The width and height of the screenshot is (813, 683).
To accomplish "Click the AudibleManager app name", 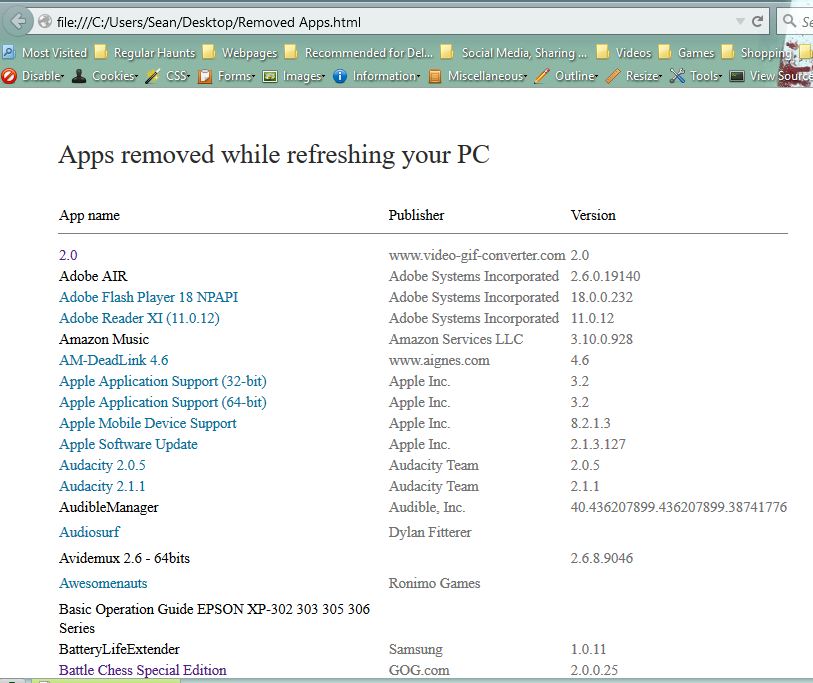I will pos(108,507).
